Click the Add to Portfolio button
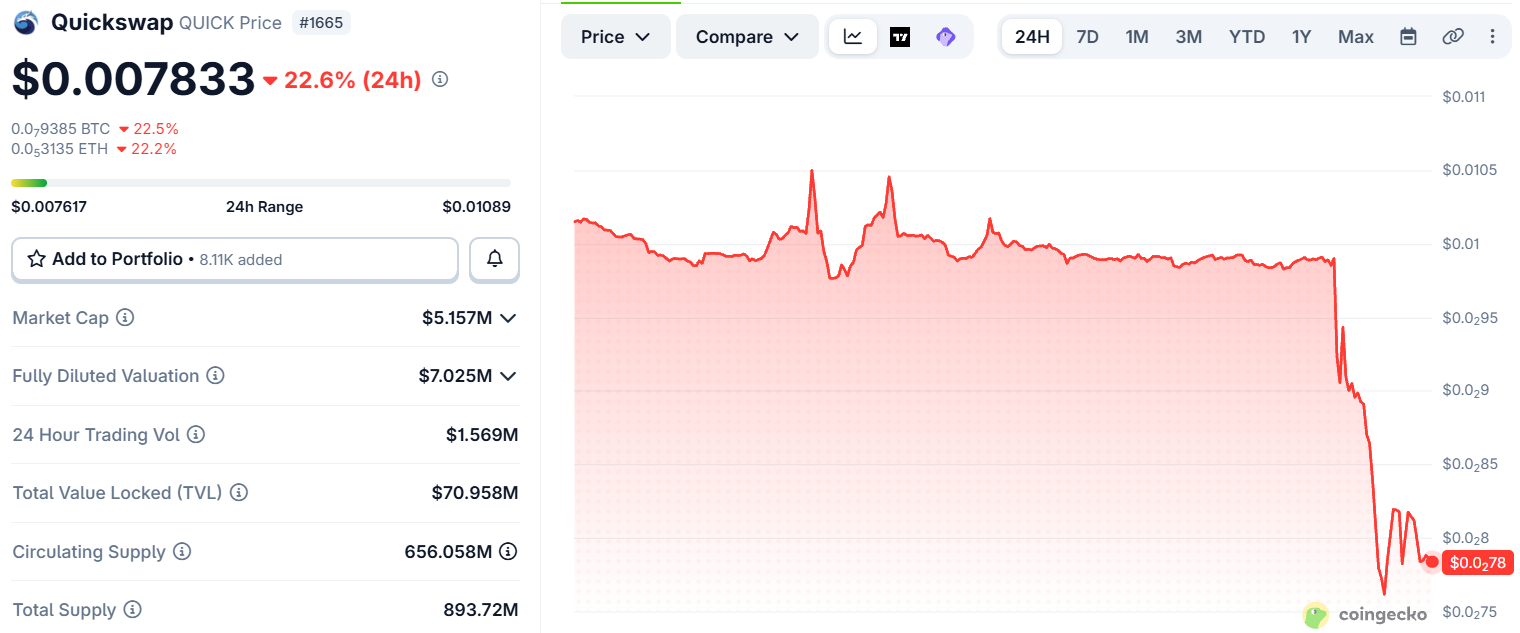The width and height of the screenshot is (1520, 633). pos(235,259)
